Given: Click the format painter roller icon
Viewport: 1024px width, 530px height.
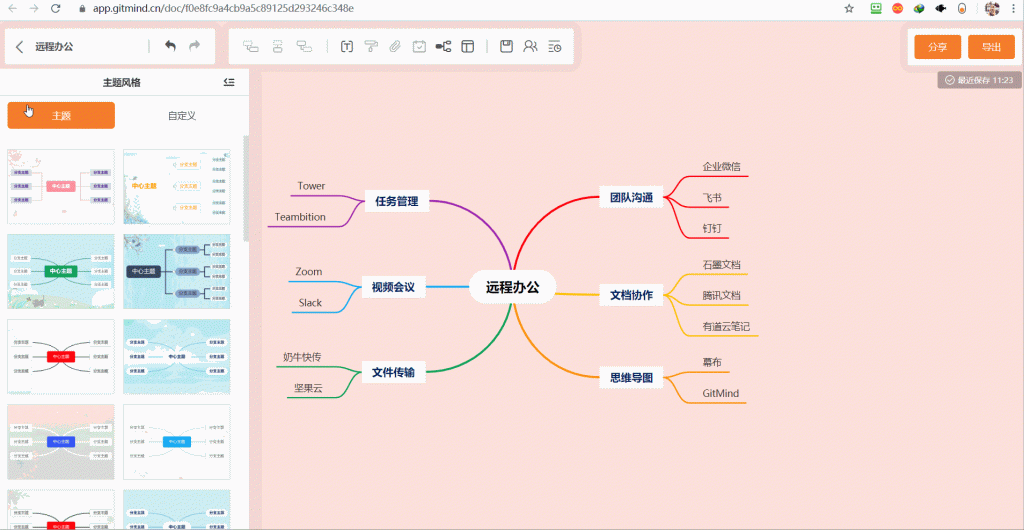Looking at the screenshot, I should pos(371,46).
